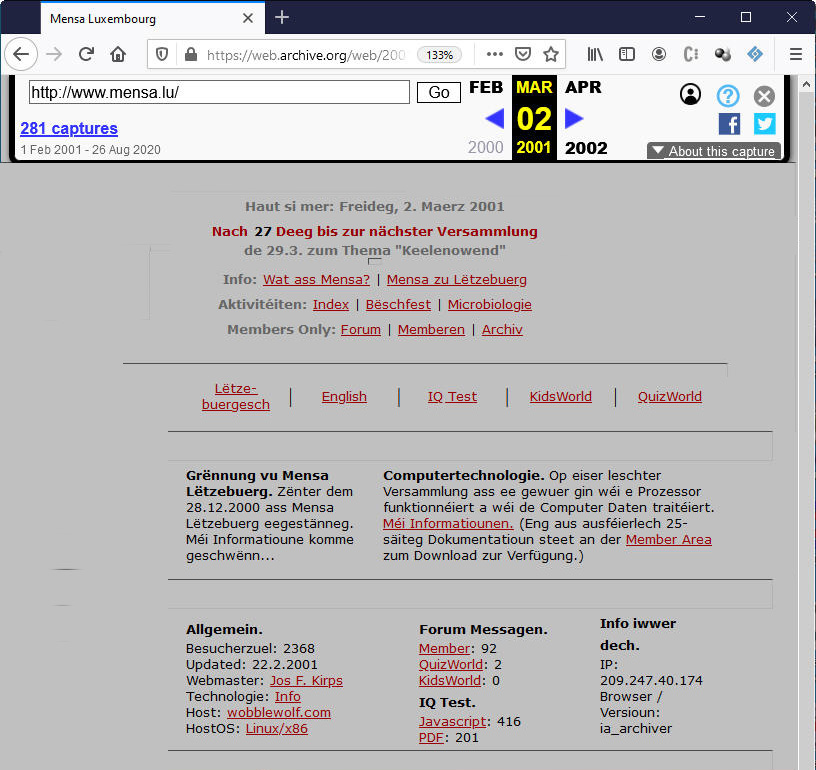Switch to Lëtzebuergesch language
816x770 pixels.
pyautogui.click(x=236, y=396)
